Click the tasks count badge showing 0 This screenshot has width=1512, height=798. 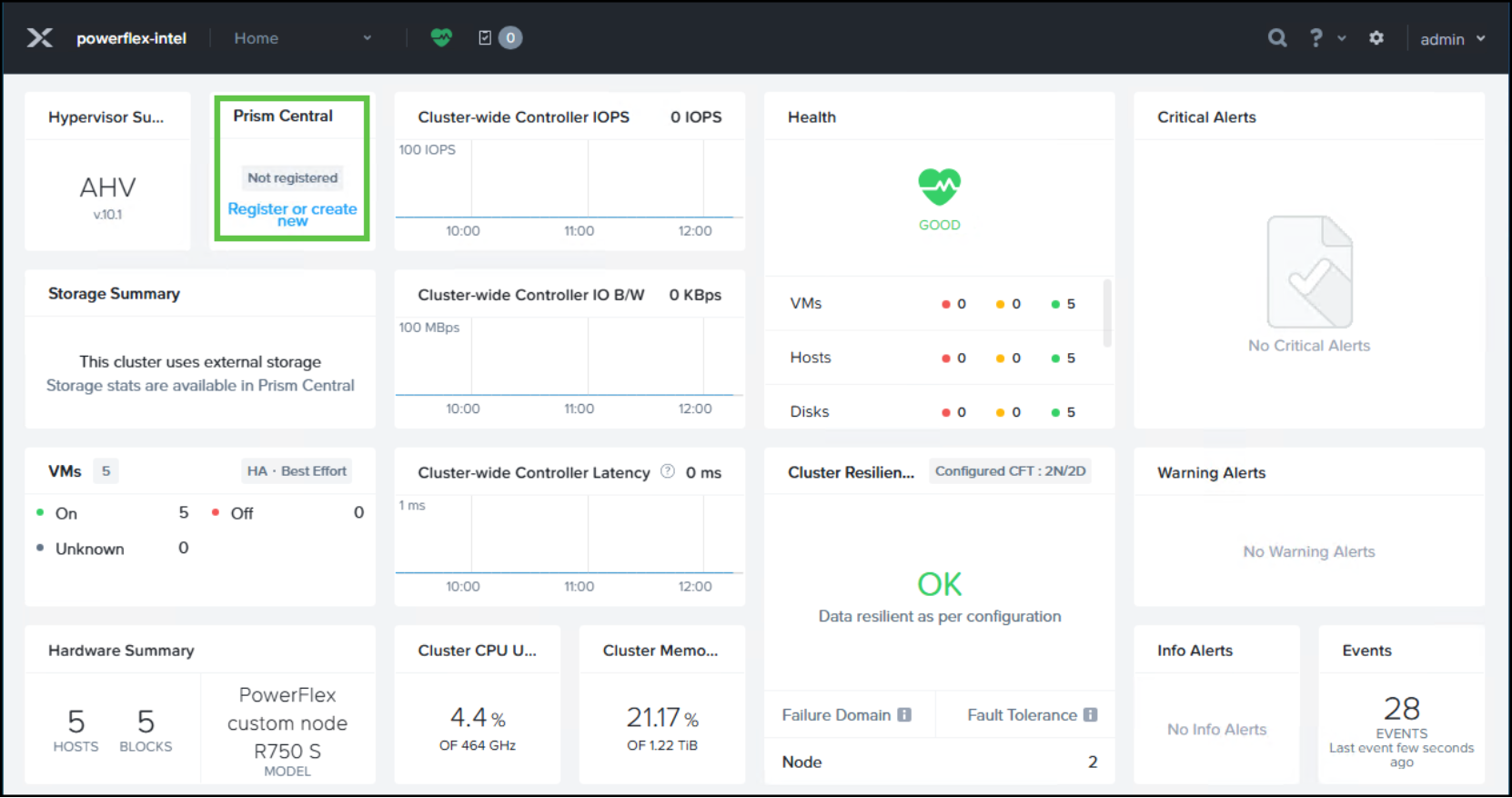[x=510, y=37]
